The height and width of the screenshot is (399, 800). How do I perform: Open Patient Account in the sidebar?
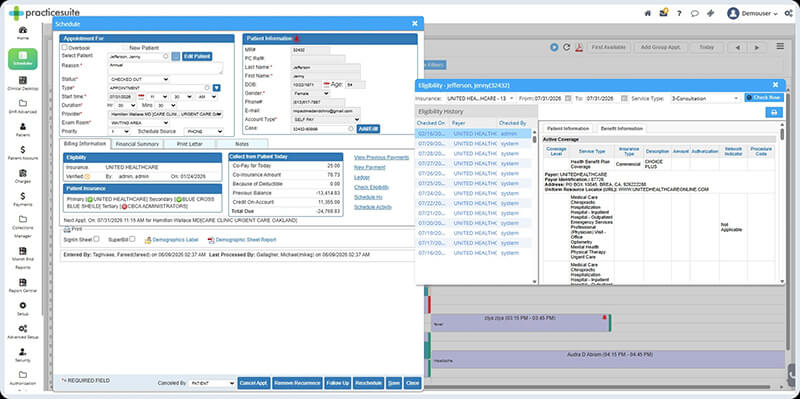[x=22, y=153]
